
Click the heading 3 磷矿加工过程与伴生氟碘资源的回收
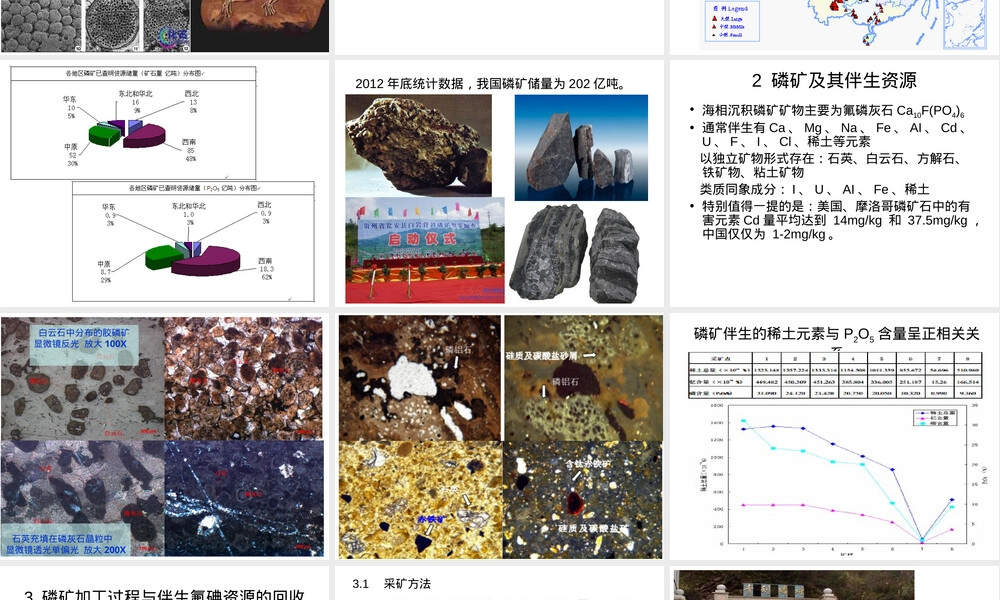(164, 595)
